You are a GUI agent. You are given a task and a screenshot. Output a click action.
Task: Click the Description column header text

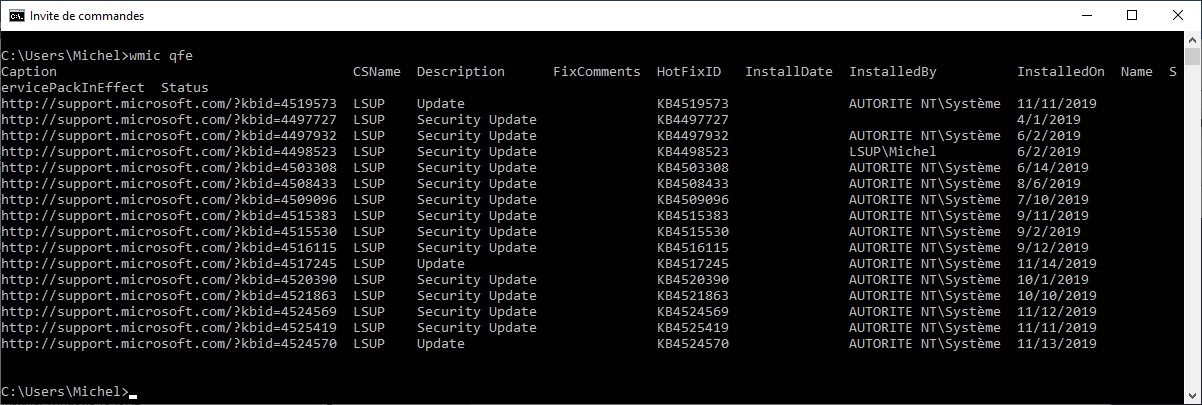(460, 72)
